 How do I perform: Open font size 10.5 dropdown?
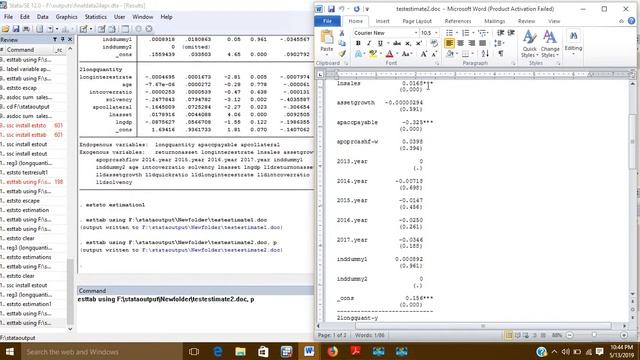tap(436, 33)
